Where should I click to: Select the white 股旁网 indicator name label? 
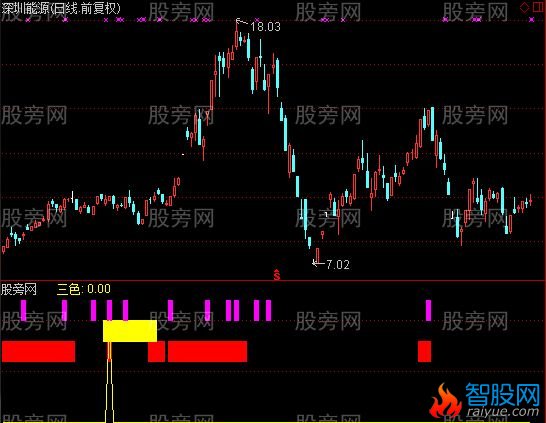tap(19, 289)
